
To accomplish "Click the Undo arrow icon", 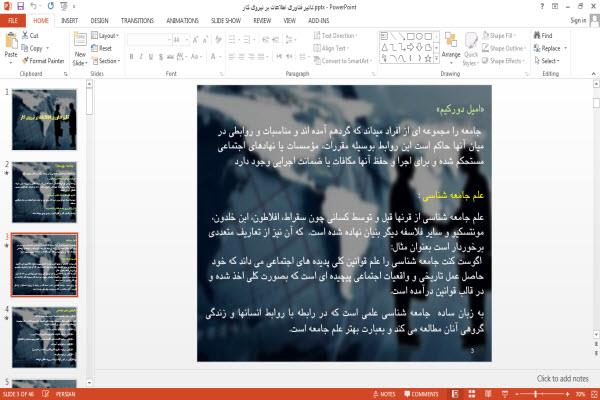I will pos(33,6).
